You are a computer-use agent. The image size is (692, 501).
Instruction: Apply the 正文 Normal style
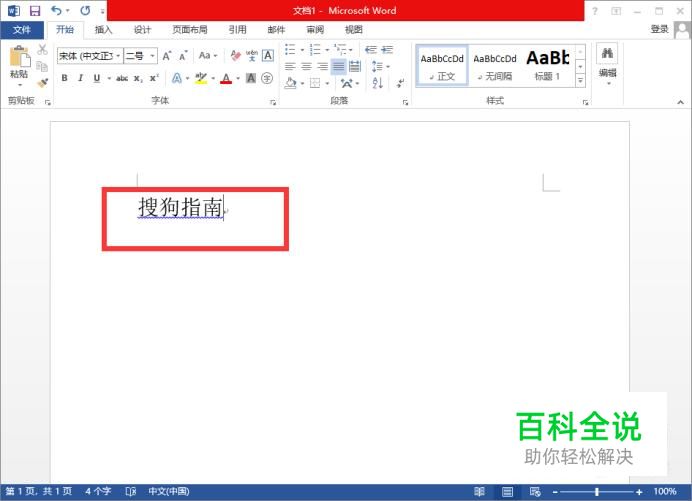pos(442,66)
